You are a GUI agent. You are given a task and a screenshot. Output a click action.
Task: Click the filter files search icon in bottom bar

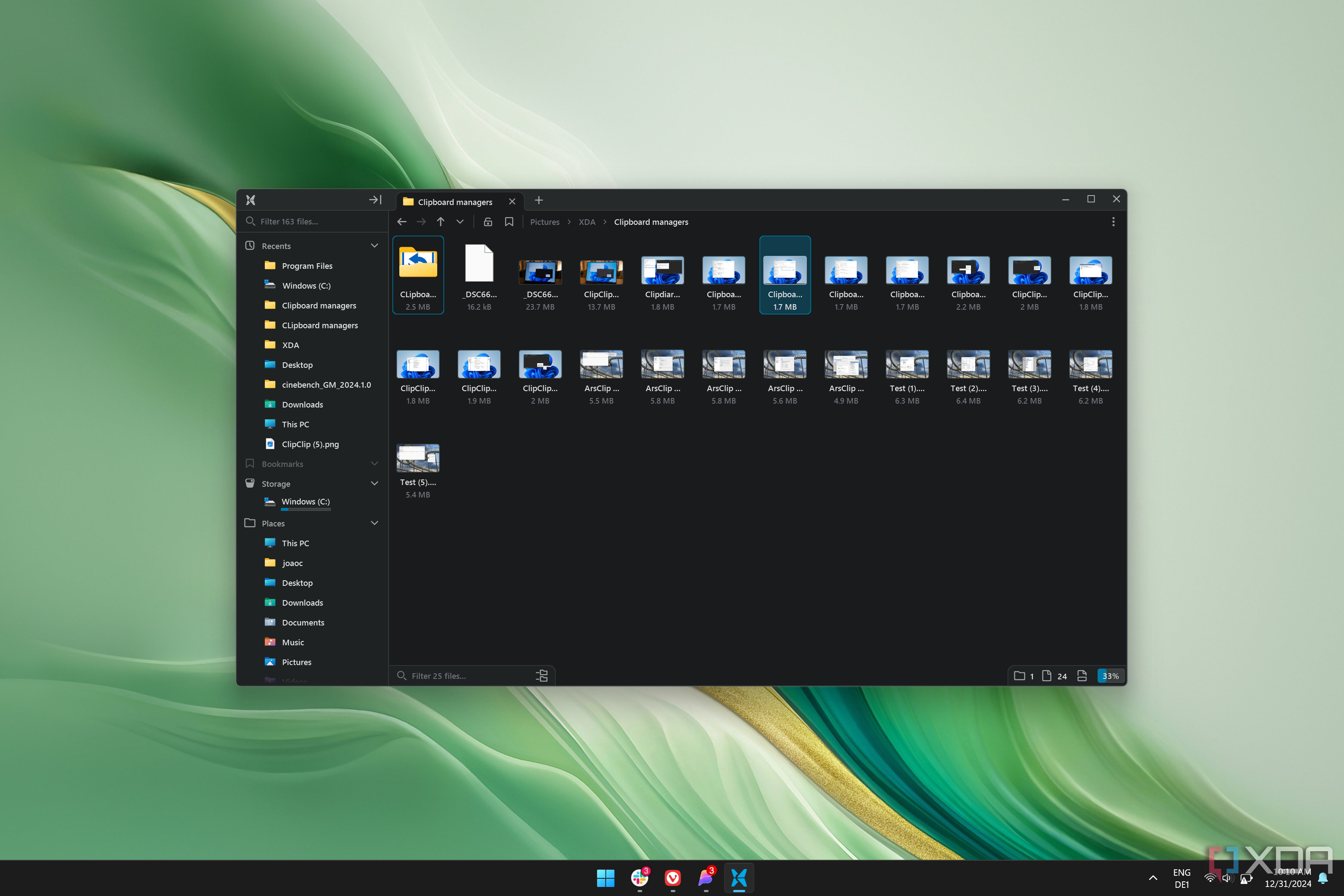click(x=400, y=676)
